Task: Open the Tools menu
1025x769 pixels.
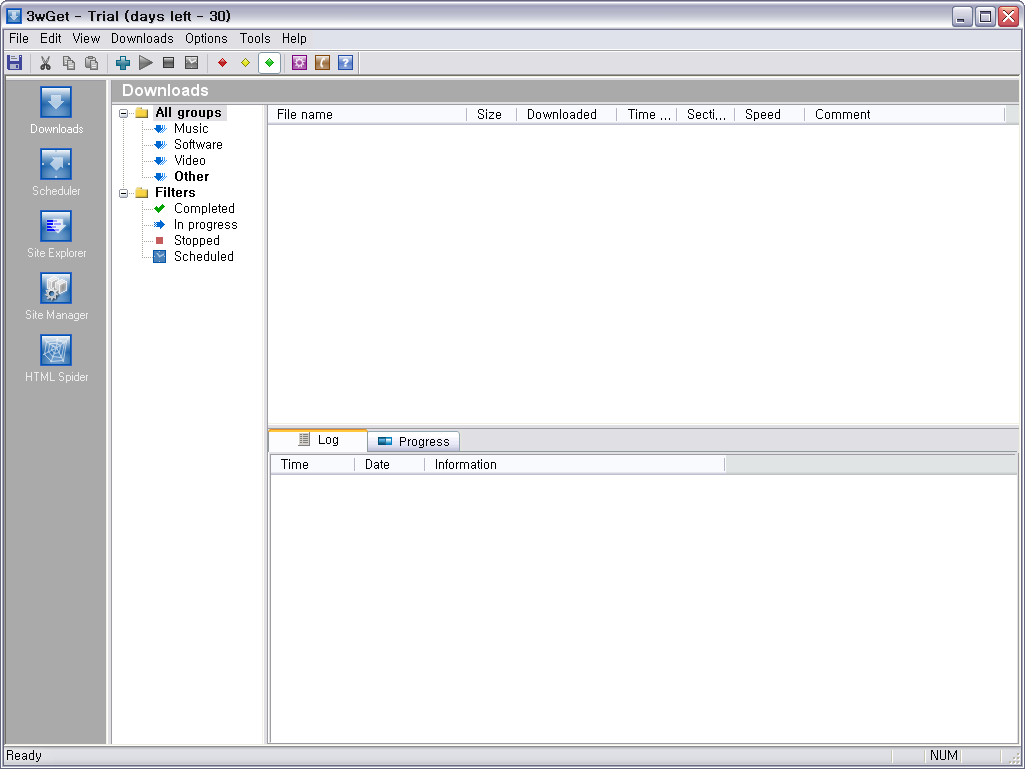Action: coord(255,39)
